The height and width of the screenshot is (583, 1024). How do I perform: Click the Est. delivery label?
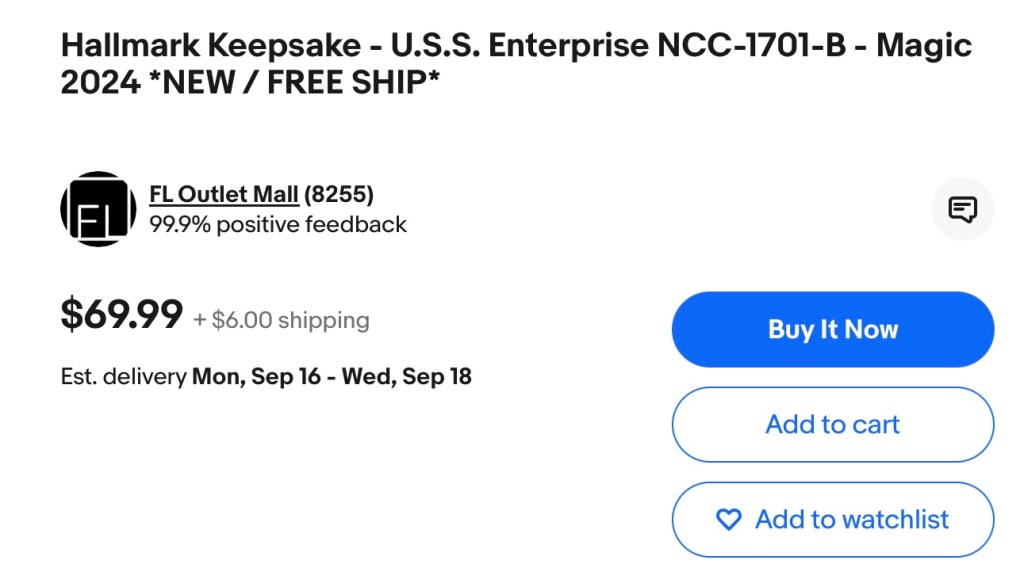point(124,377)
